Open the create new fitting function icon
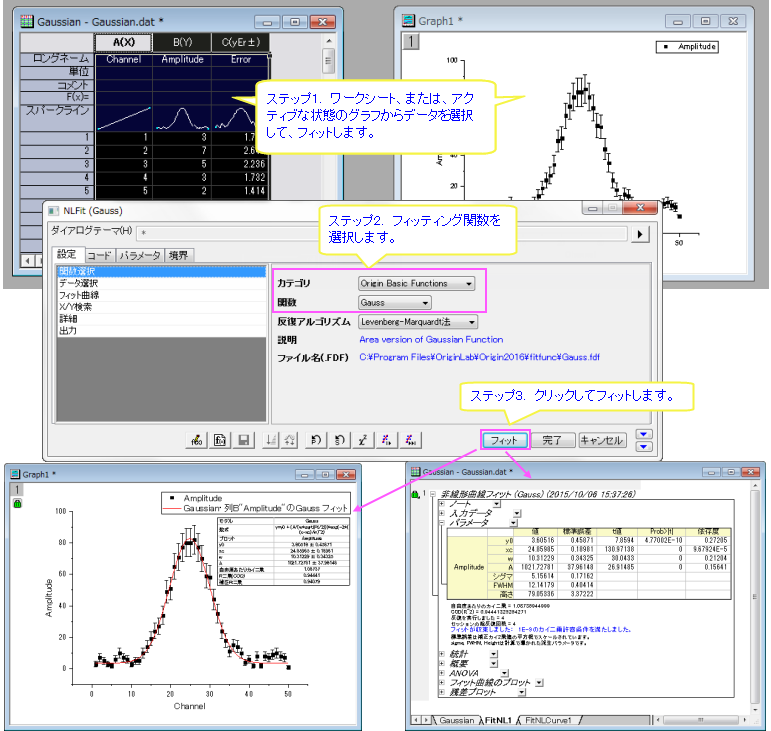The height and width of the screenshot is (731, 771). point(197,439)
